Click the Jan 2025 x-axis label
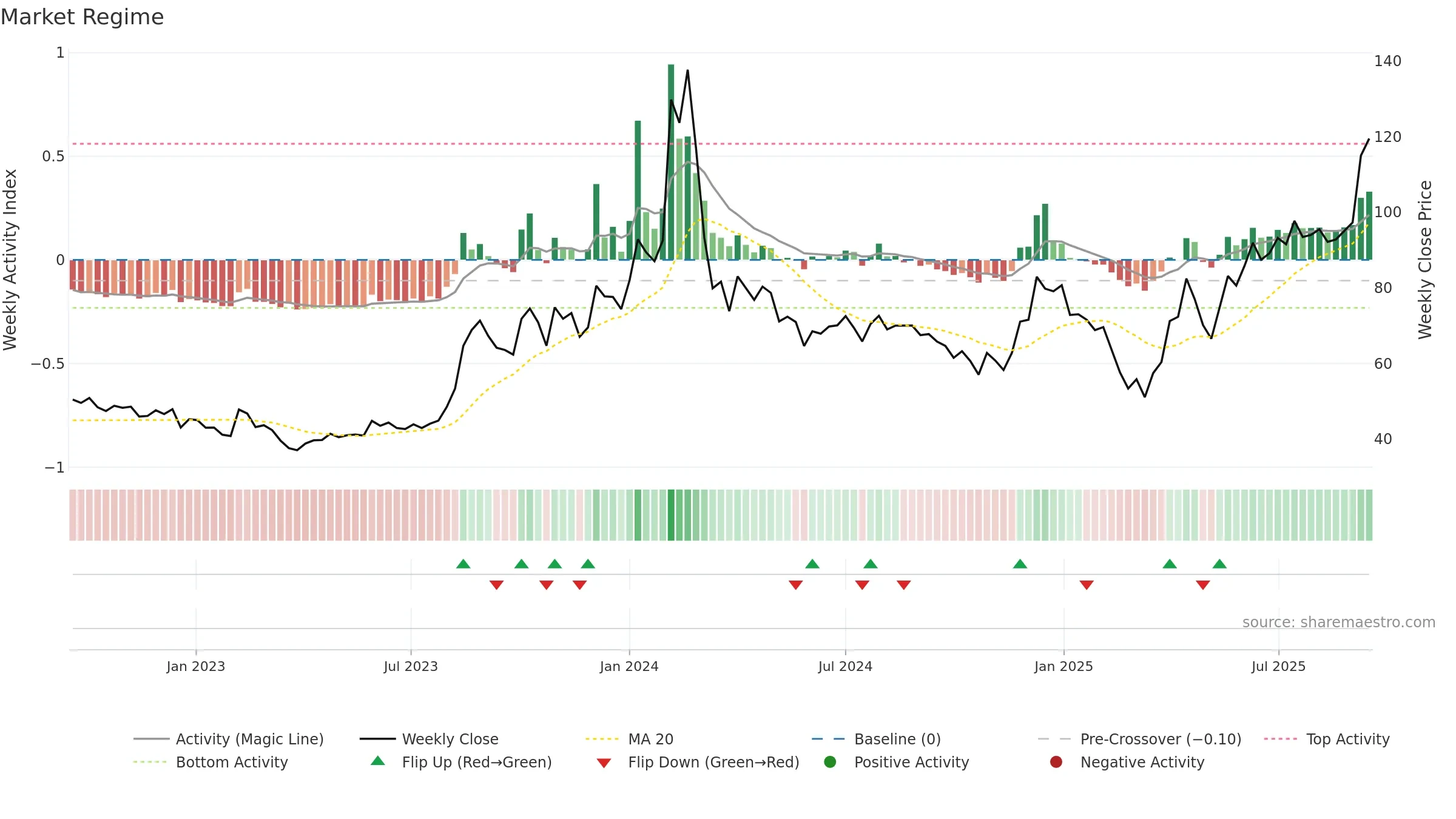Viewport: 1456px width, 819px height. (x=1063, y=666)
